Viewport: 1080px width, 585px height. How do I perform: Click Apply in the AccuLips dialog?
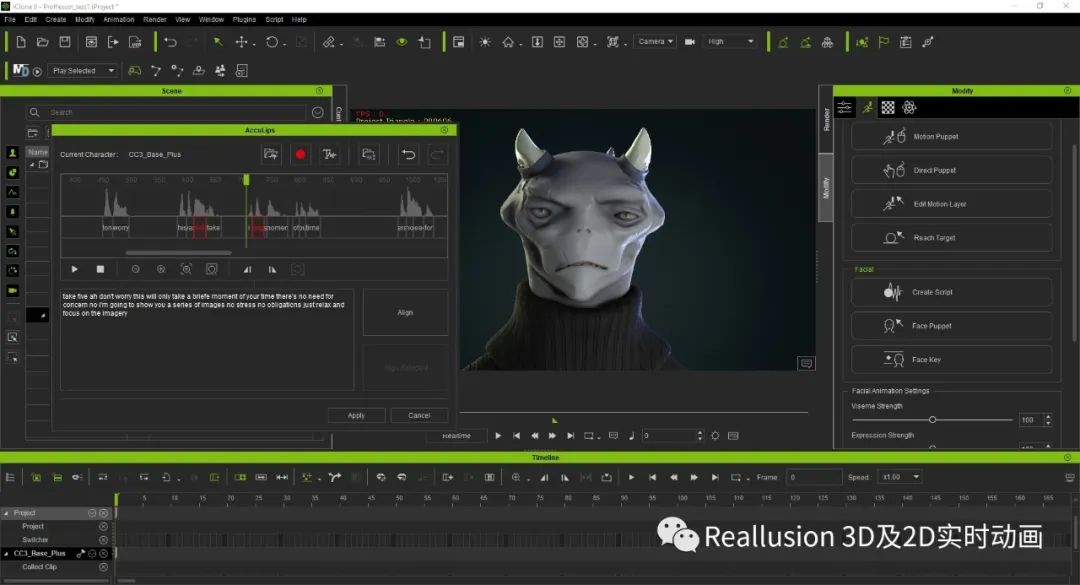(356, 415)
